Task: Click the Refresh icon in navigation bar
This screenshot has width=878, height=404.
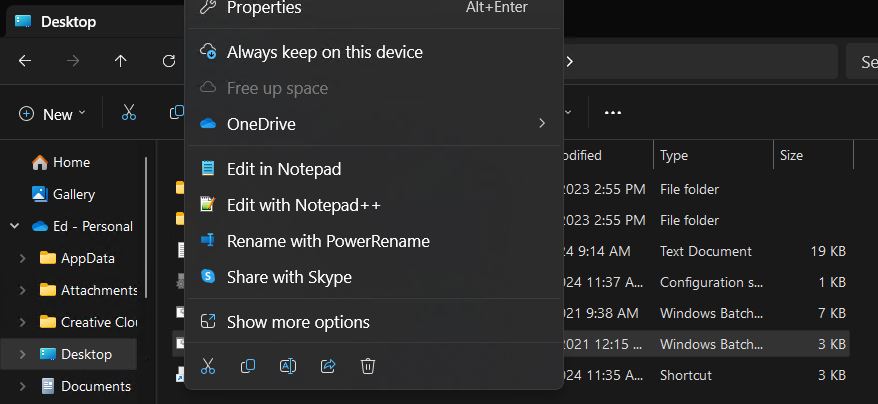Action: (x=169, y=61)
